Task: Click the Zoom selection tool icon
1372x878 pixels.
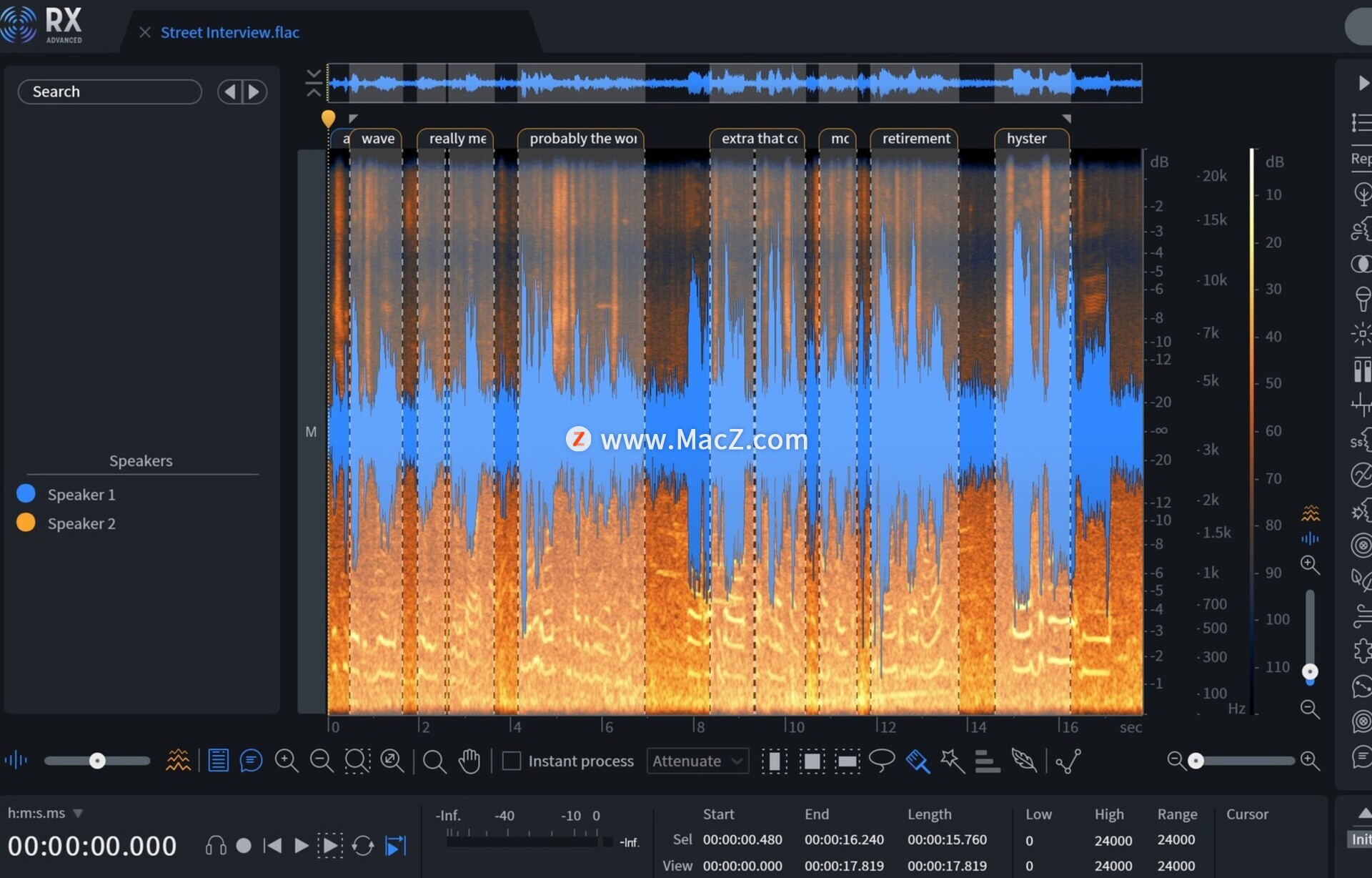Action: 357,761
